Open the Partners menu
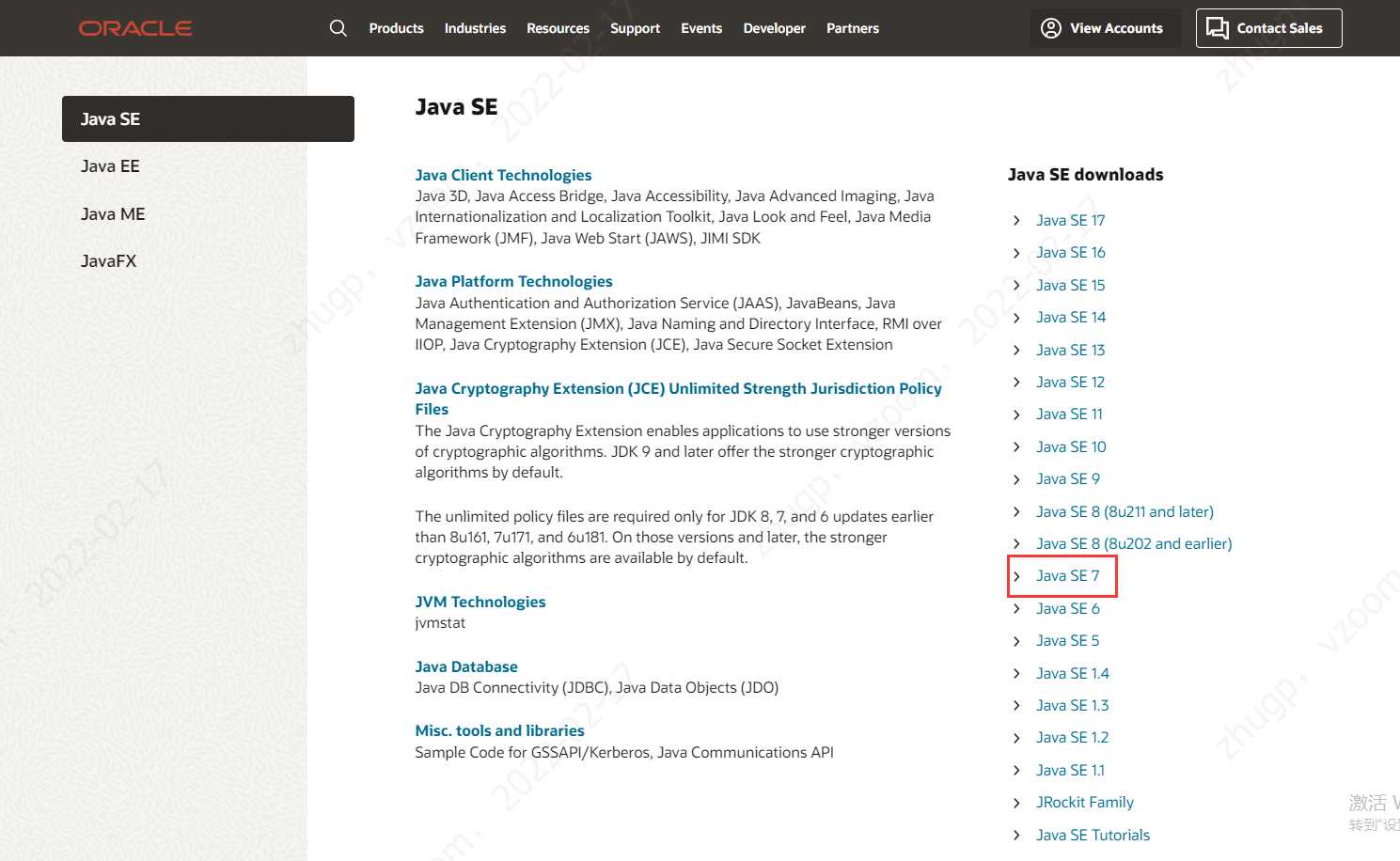Screen dimensions: 1400x861 point(853,28)
